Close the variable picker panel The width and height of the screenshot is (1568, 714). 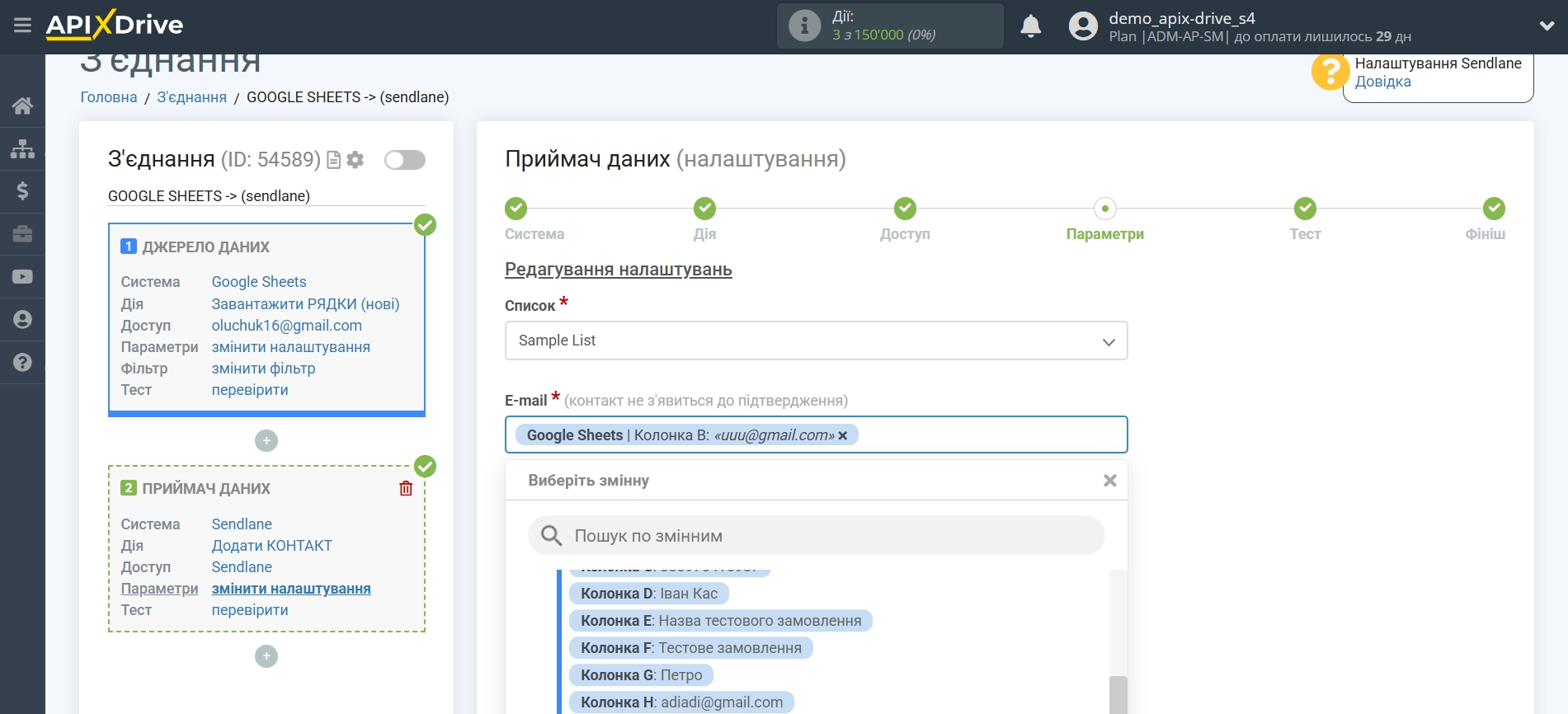[1110, 481]
